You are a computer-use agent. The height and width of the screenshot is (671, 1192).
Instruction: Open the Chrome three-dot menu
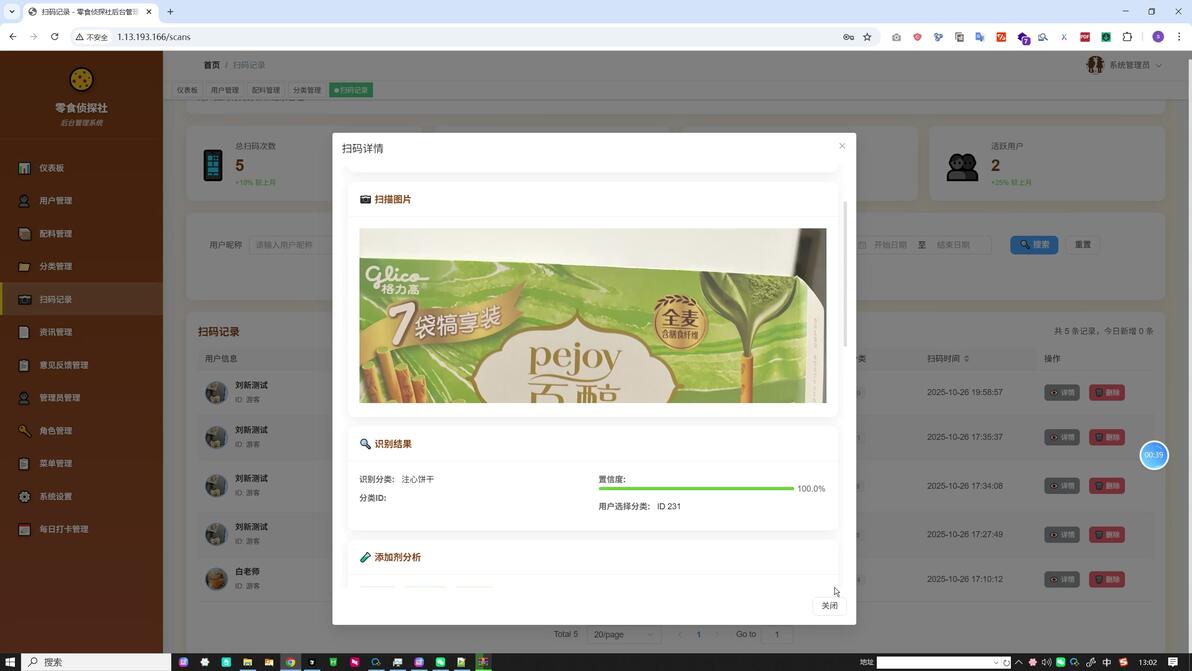[x=1179, y=36]
